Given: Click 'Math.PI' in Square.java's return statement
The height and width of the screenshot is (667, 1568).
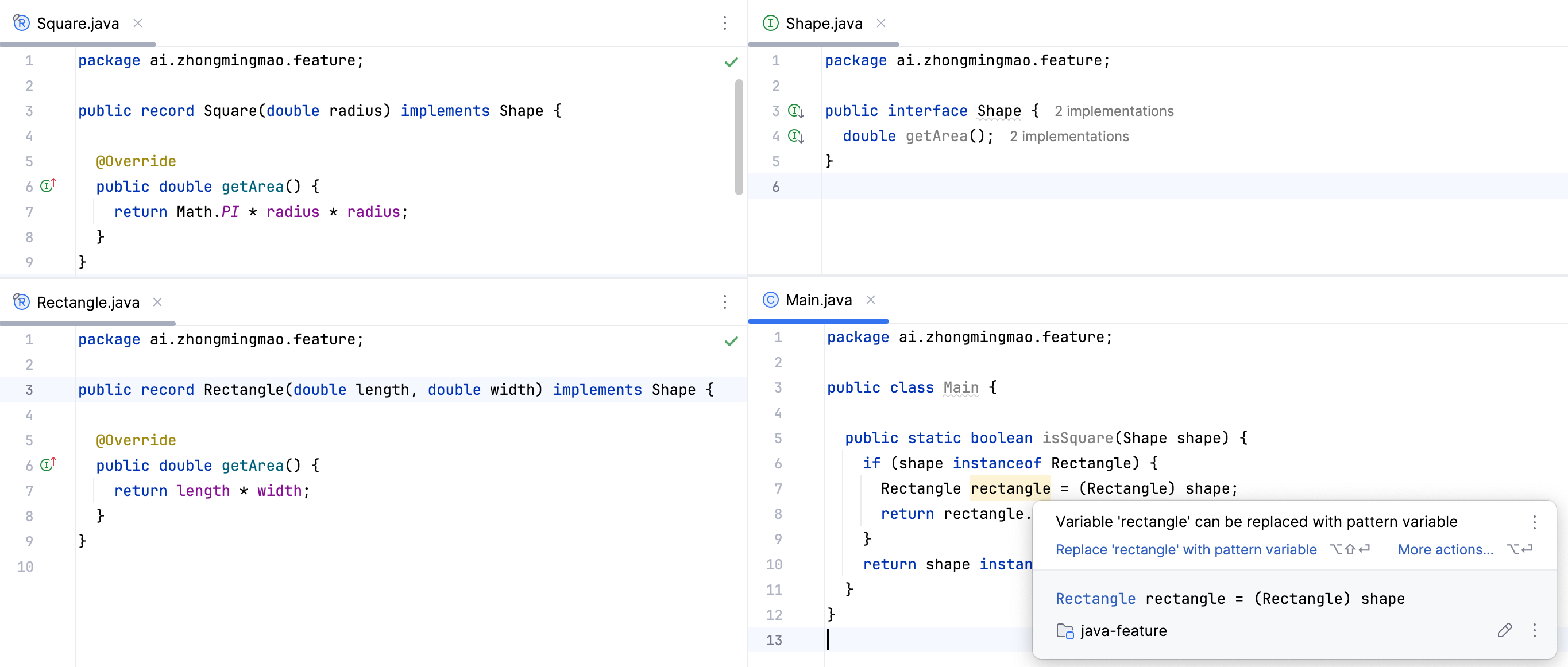Looking at the screenshot, I should click(207, 211).
